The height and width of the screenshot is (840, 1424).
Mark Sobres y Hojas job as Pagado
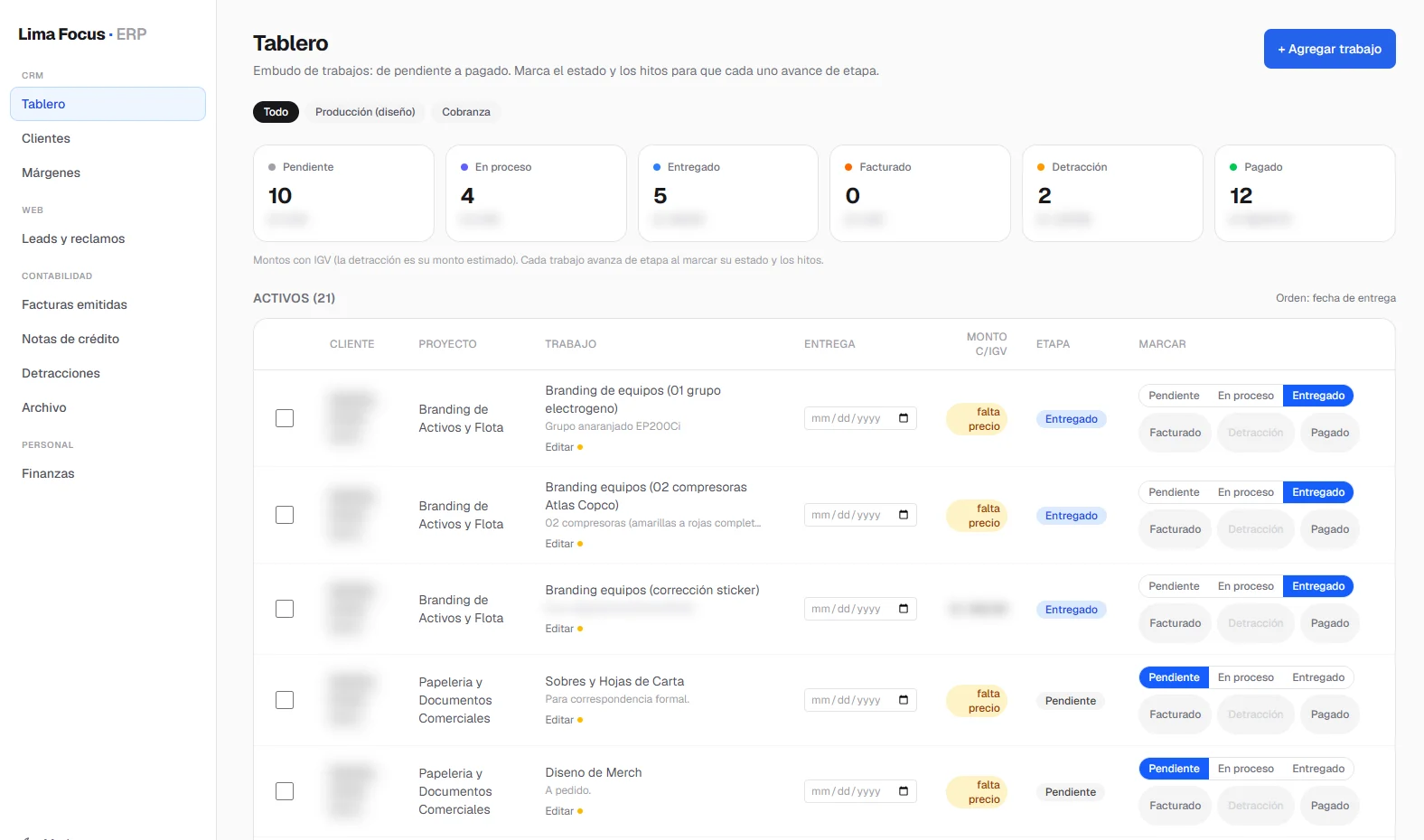[1330, 714]
